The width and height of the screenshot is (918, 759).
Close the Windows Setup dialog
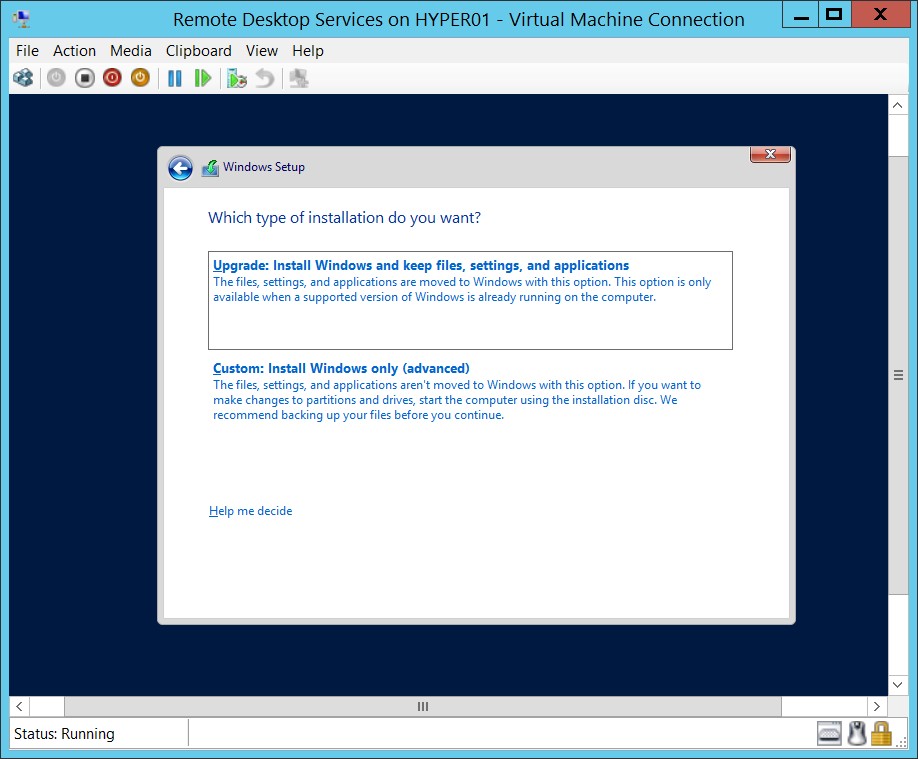(770, 154)
